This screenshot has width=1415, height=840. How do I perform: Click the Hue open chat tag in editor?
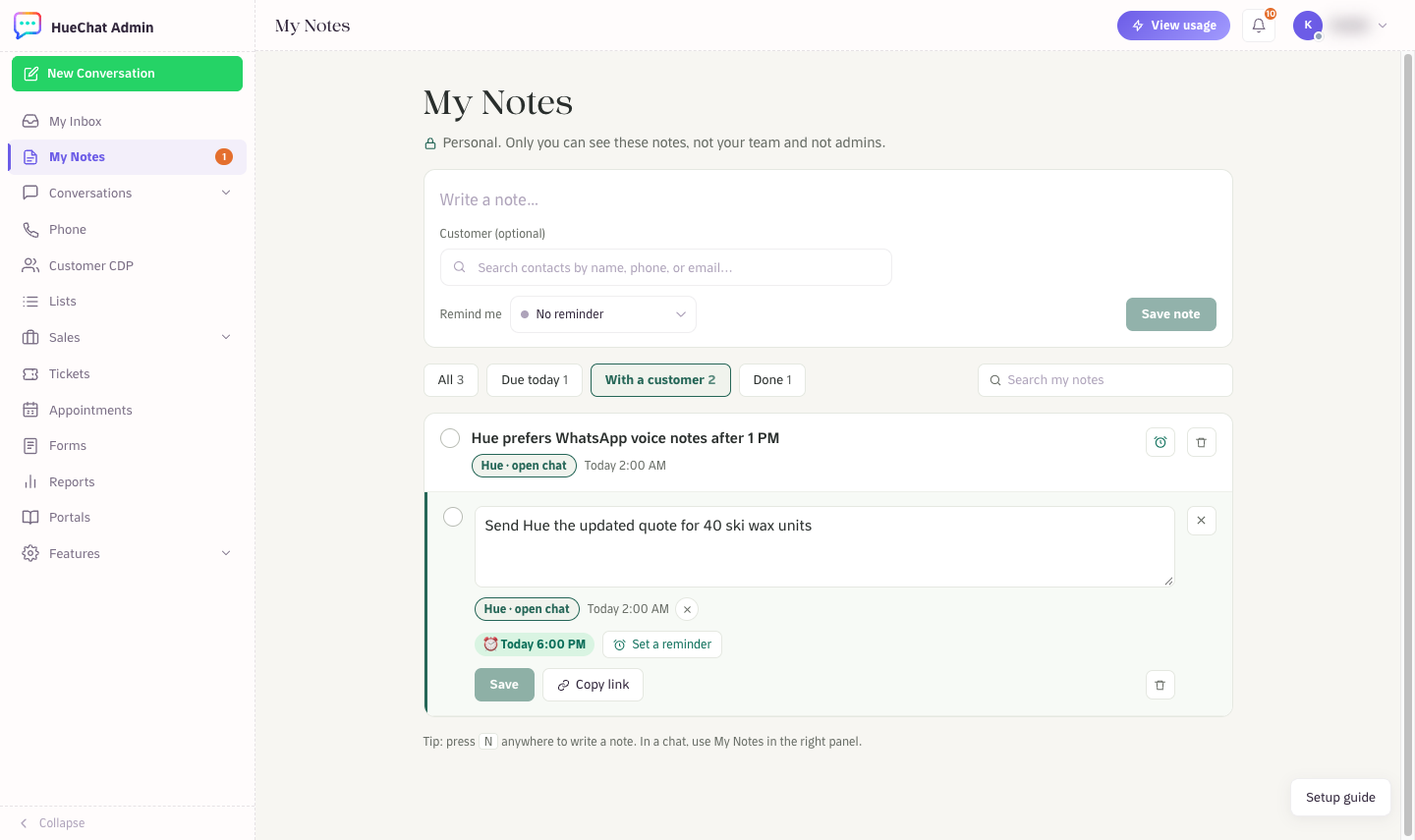tap(527, 609)
